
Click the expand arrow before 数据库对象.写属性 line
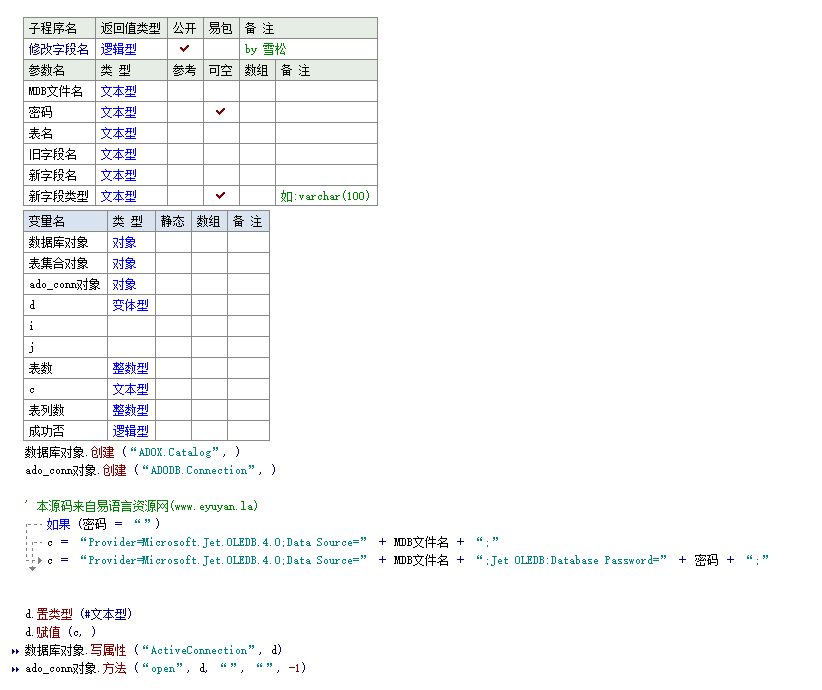point(15,651)
